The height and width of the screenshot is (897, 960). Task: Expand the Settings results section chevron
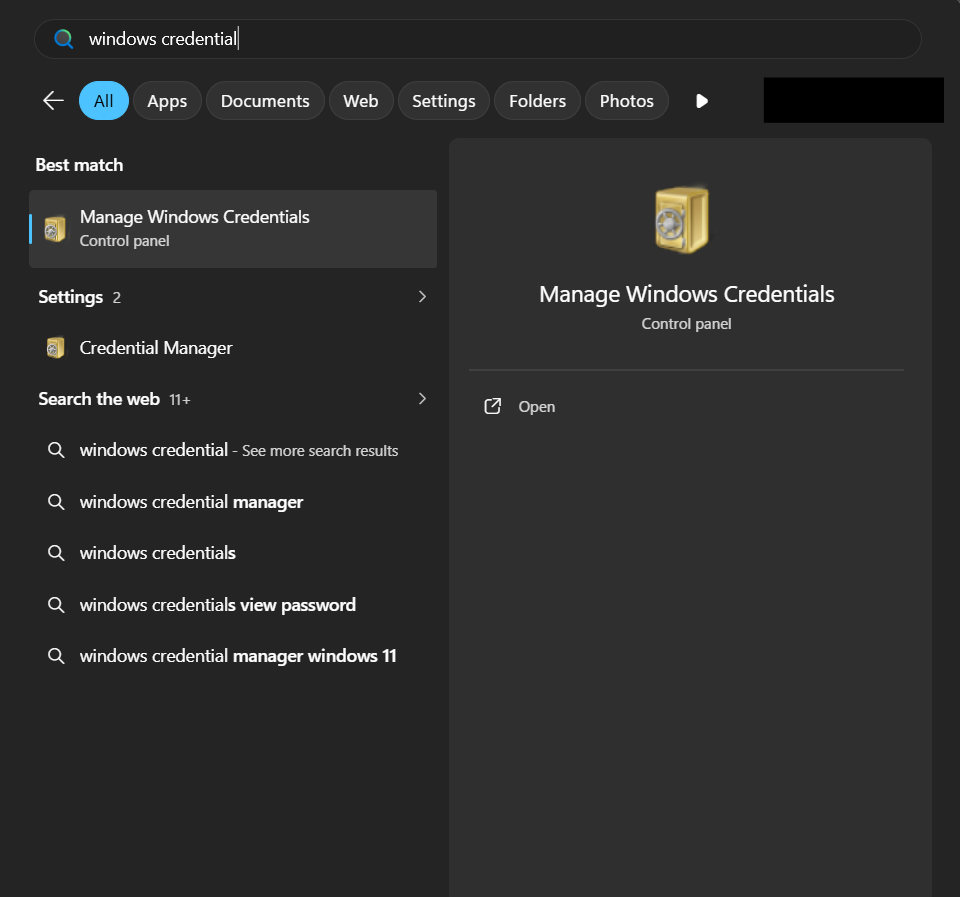[422, 297]
